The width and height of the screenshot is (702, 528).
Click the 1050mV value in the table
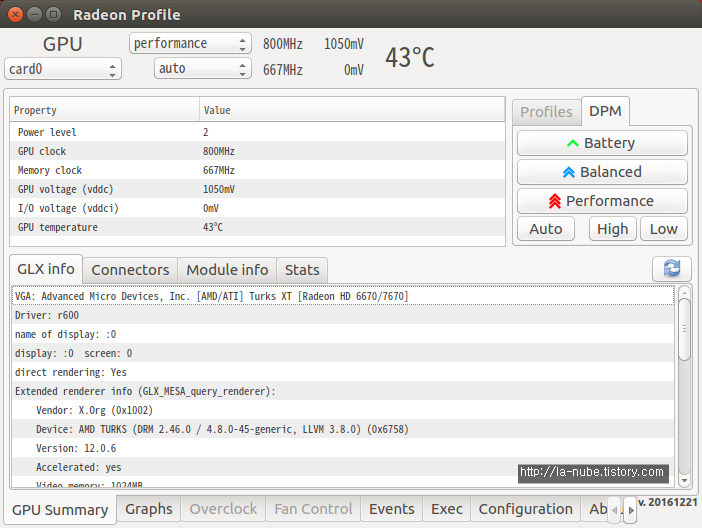tap(219, 189)
